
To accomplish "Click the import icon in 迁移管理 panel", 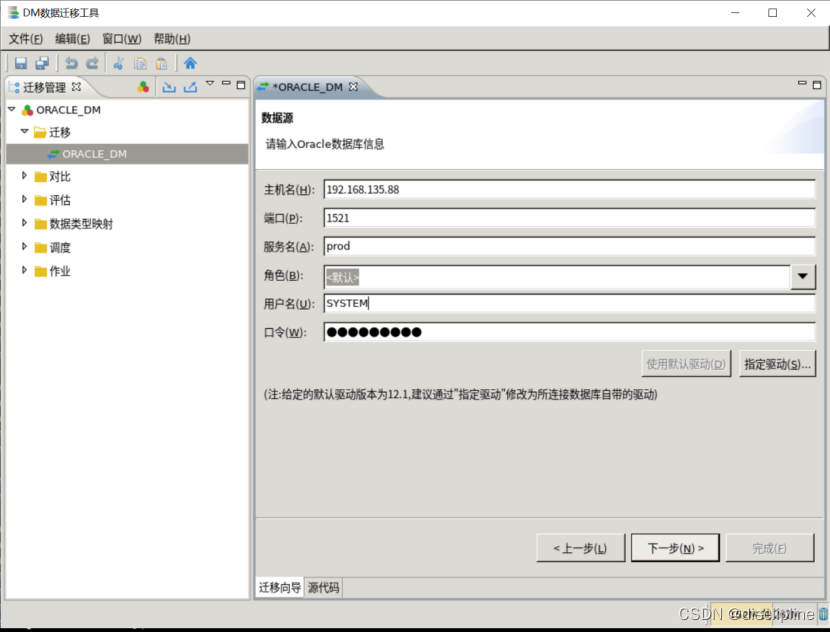I will [170, 87].
